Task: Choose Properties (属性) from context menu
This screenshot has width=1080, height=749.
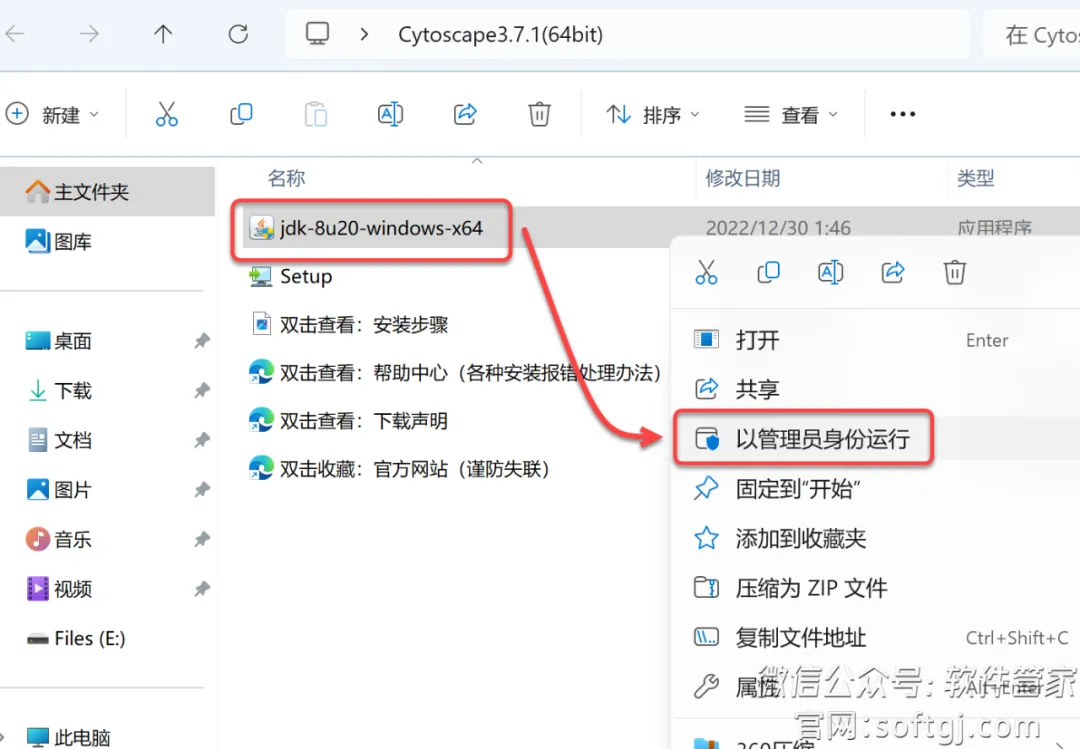Action: (x=875, y=687)
